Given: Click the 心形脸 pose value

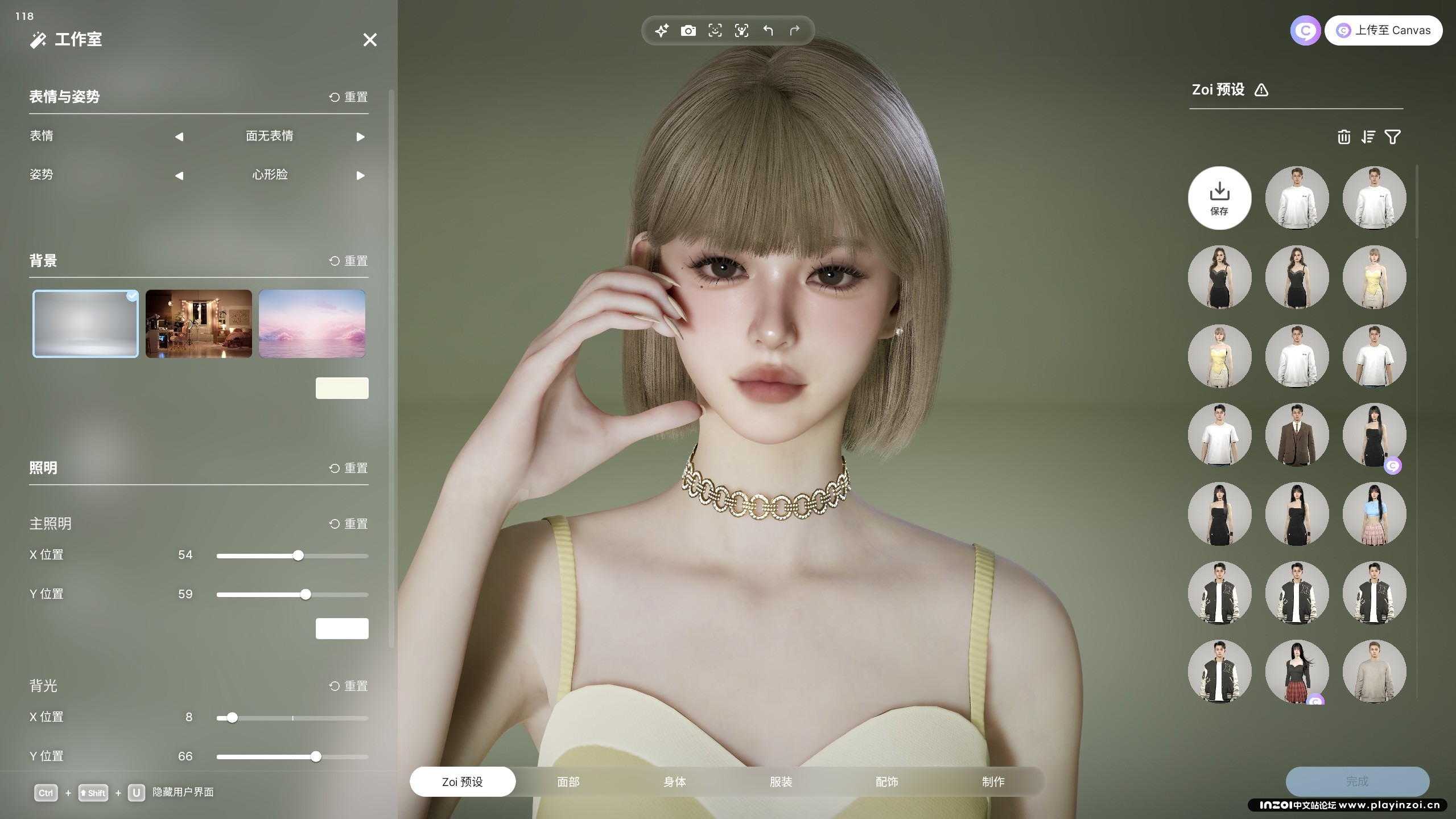Looking at the screenshot, I should 270,175.
